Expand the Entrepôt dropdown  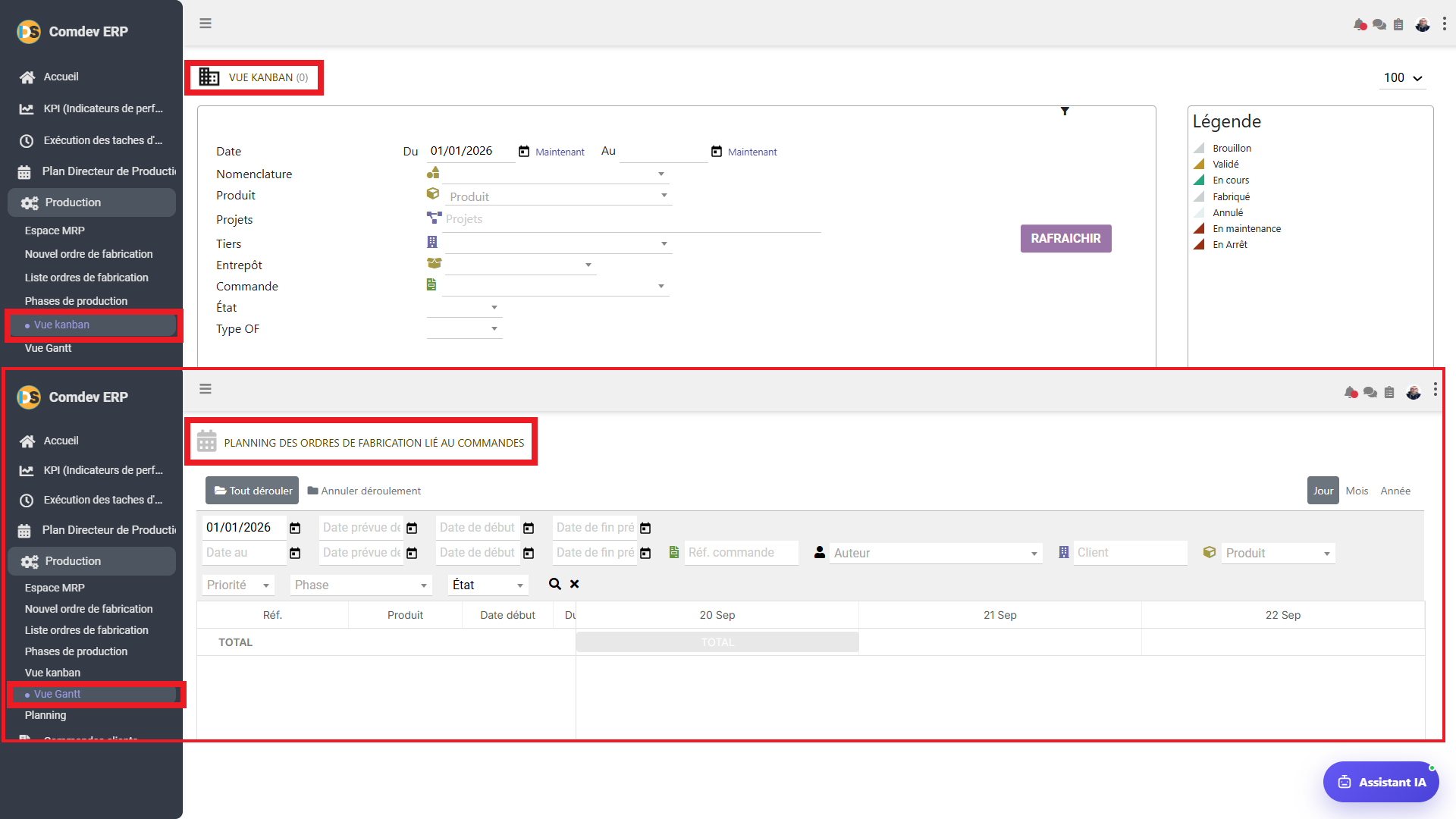(x=588, y=265)
